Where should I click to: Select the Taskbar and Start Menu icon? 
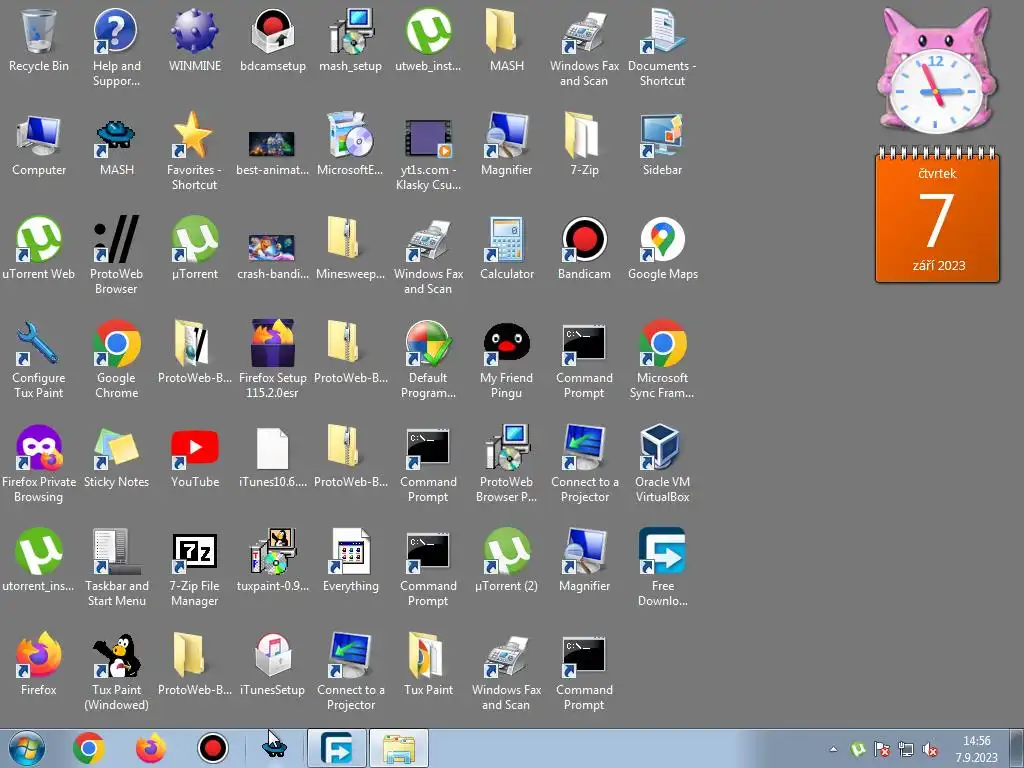coord(116,551)
